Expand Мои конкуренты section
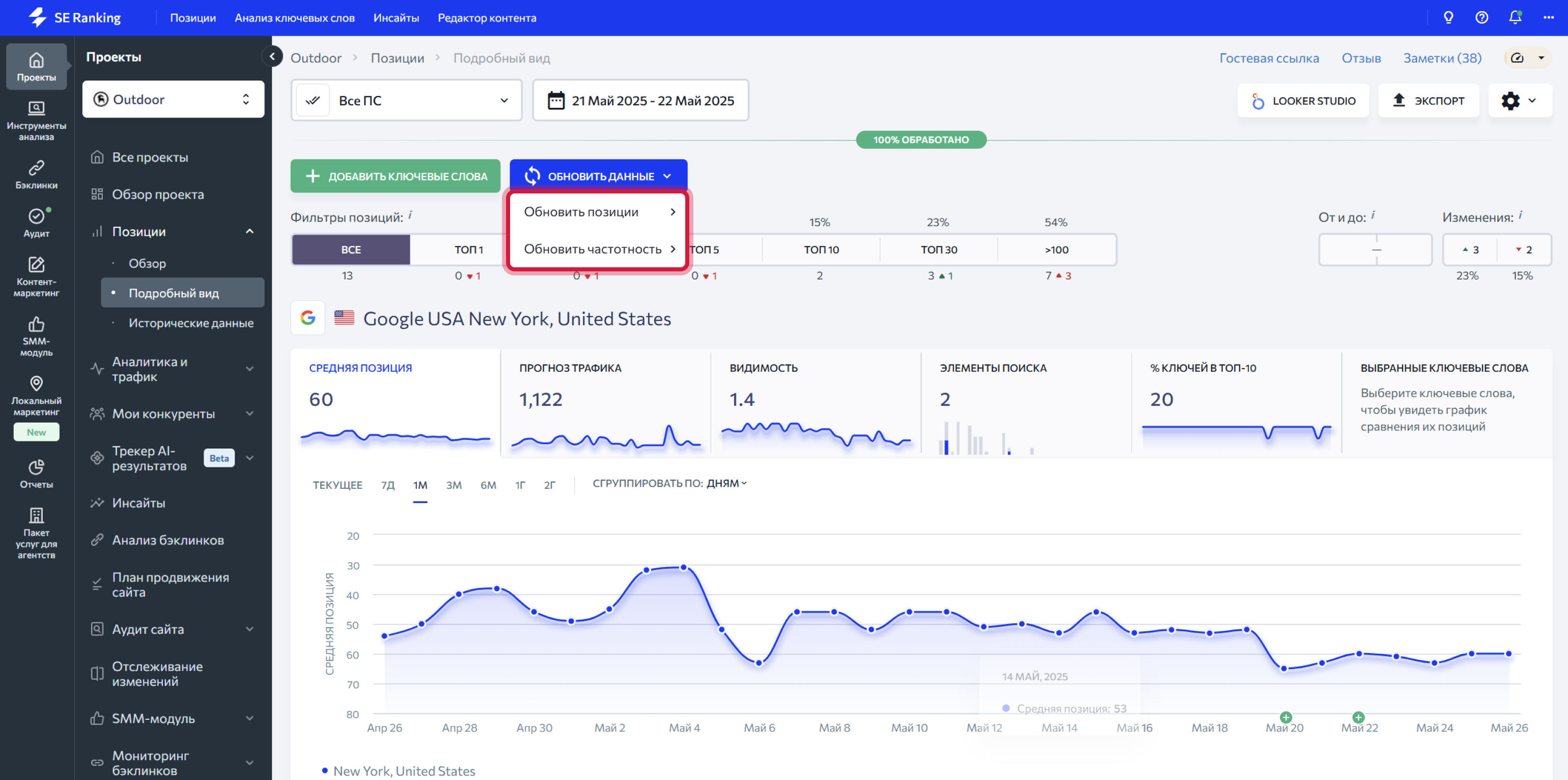The height and width of the screenshot is (780, 1568). (249, 413)
